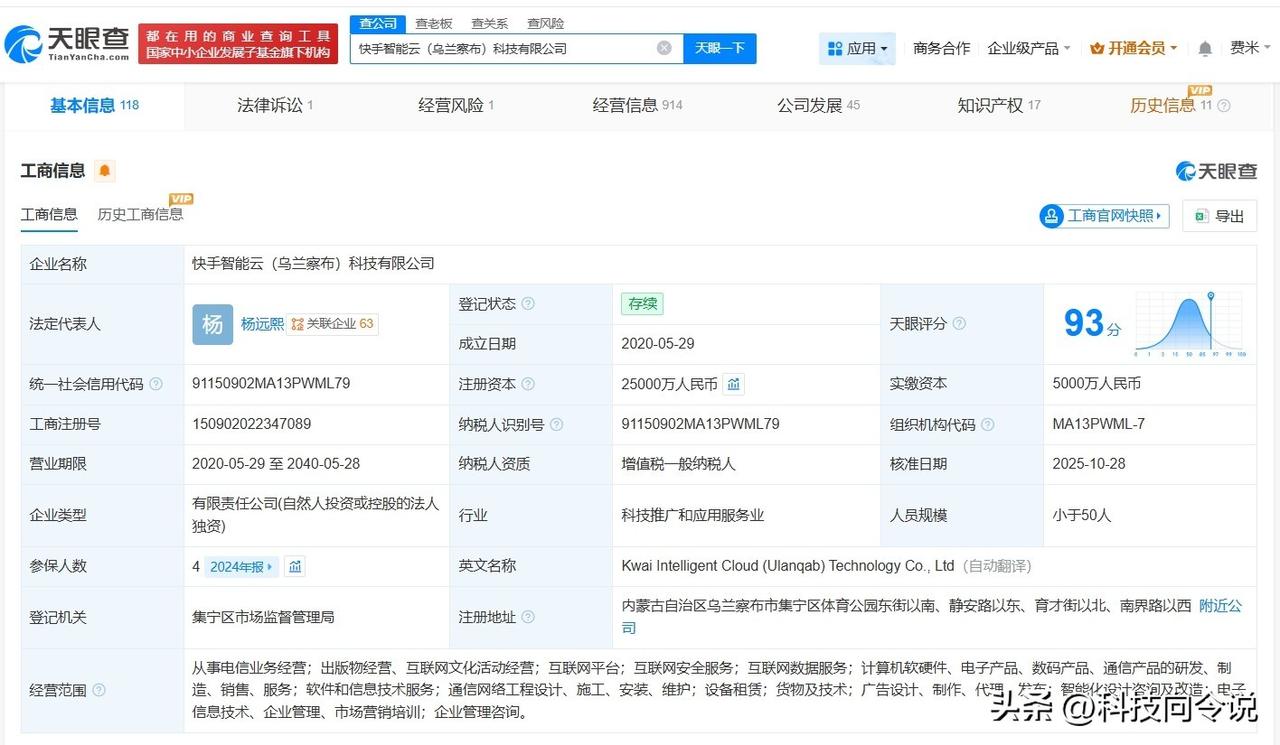Click the 杨 avatar of the legal representative
The height and width of the screenshot is (745, 1280).
click(x=213, y=324)
